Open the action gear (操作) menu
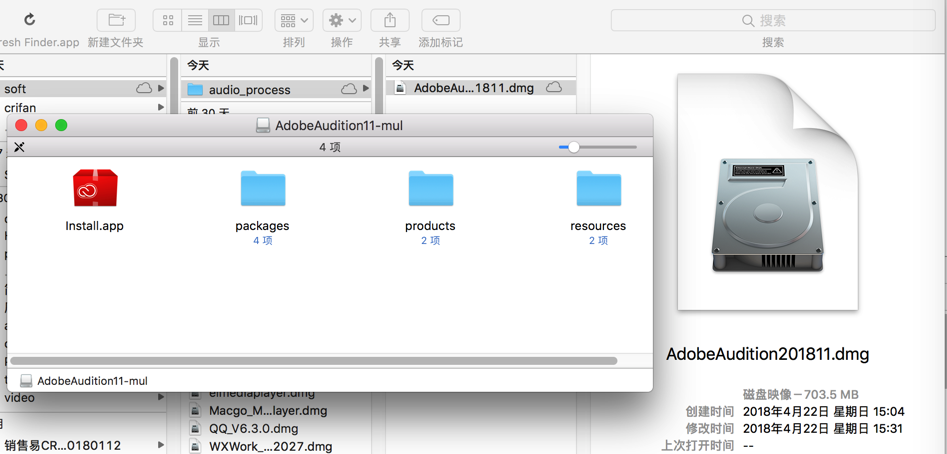The width and height of the screenshot is (947, 454). click(342, 20)
